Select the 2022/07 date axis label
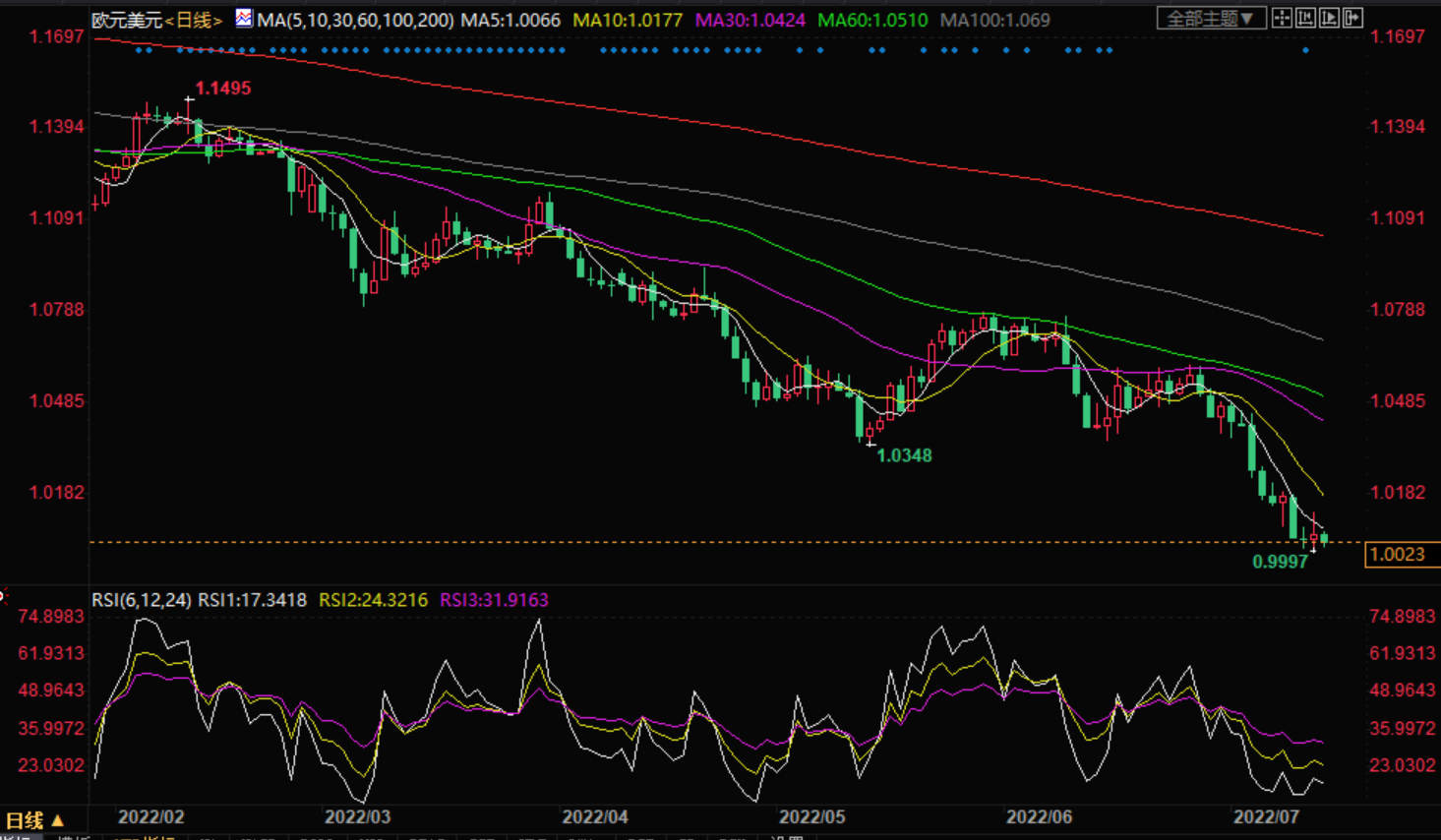1441x840 pixels. coord(1265,817)
